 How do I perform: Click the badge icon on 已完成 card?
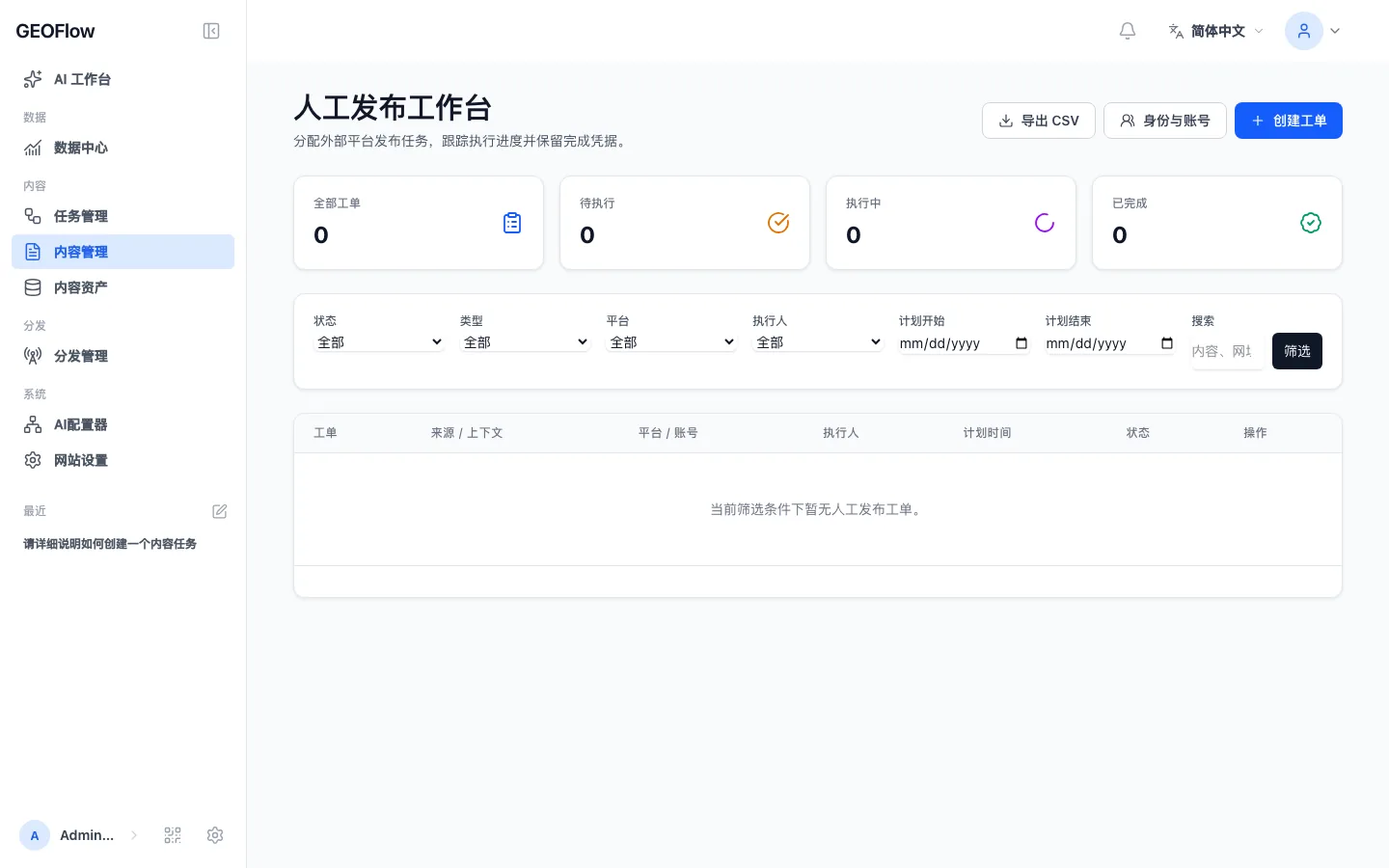point(1311,223)
